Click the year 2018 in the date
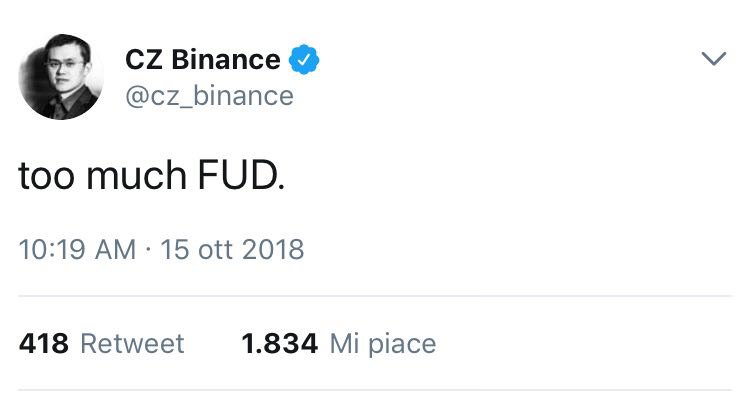Screen dimensions: 737x396 pos(274,249)
